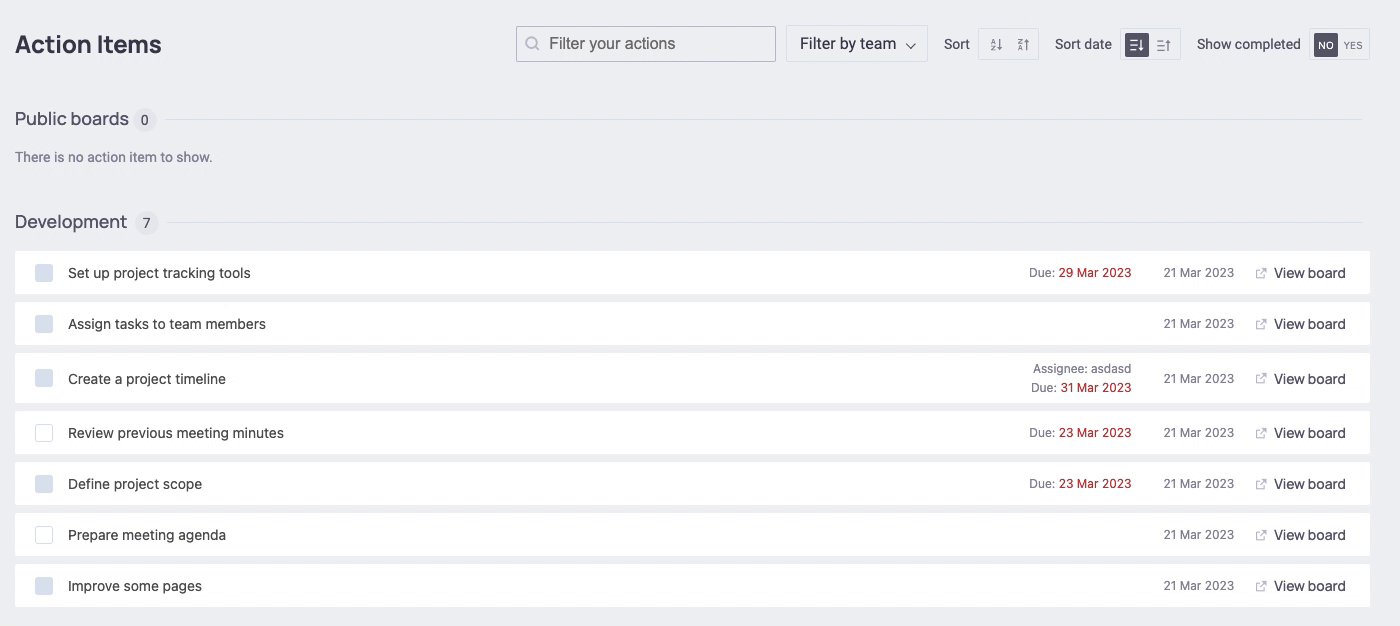Sort action items Z to A
The height and width of the screenshot is (626, 1400).
(x=1023, y=45)
